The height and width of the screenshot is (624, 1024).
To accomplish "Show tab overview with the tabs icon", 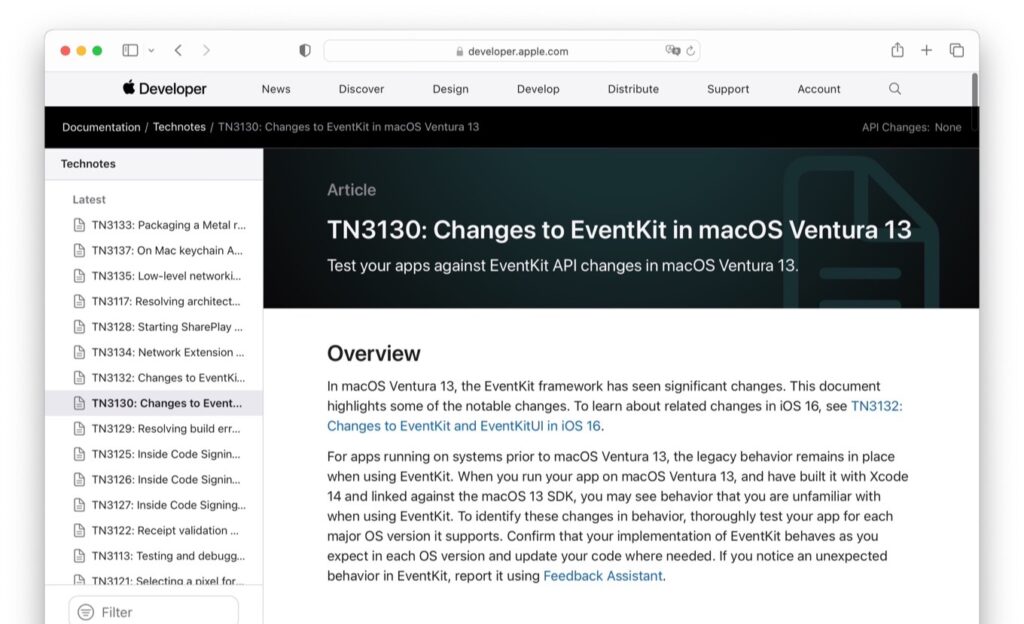I will coord(956,49).
